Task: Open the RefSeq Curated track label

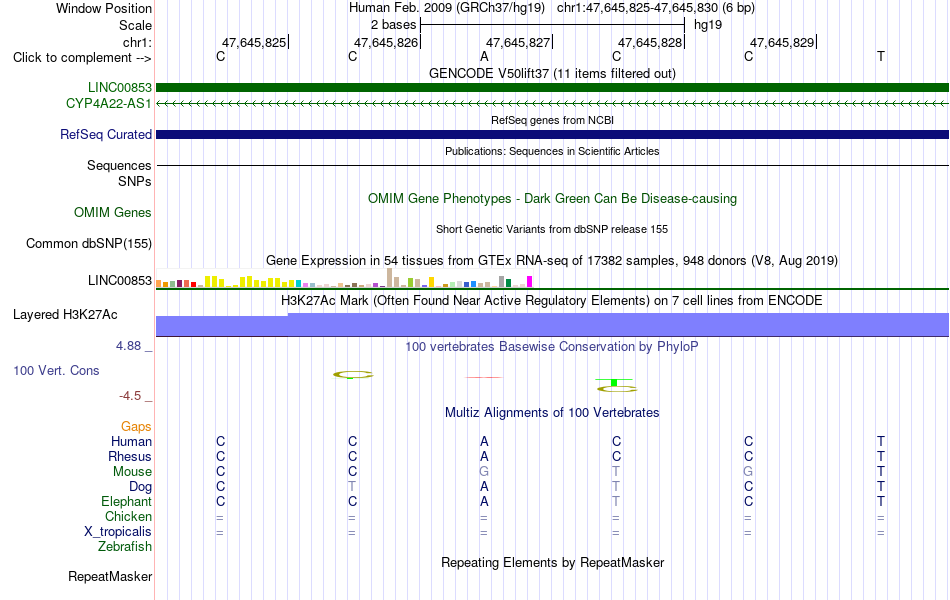Action: point(106,135)
